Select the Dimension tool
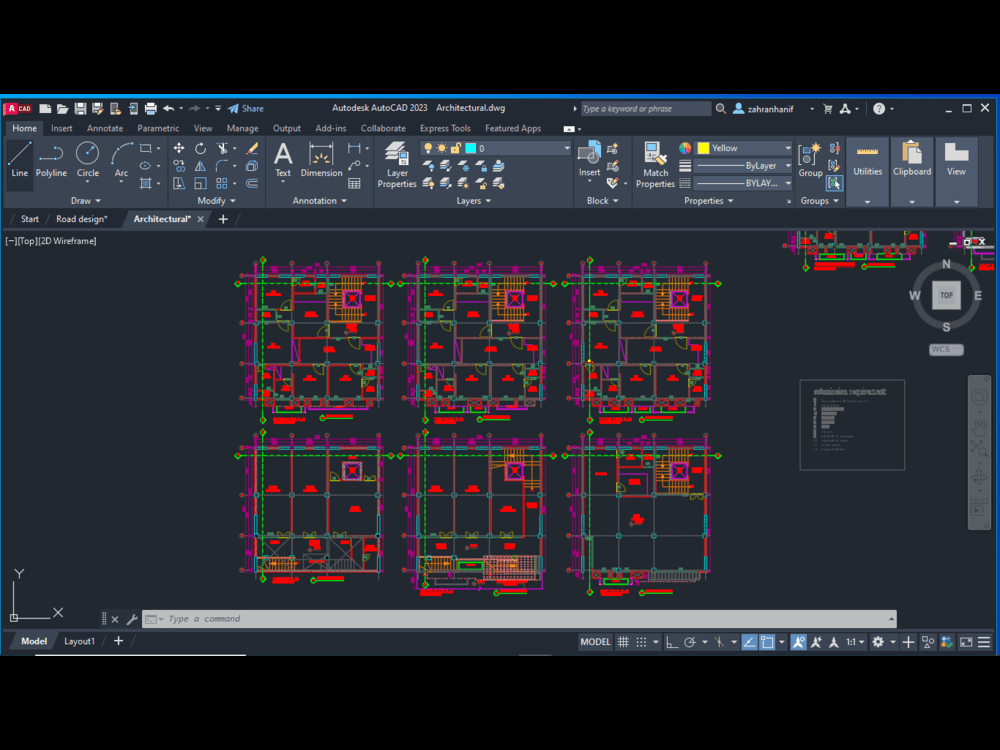The width and height of the screenshot is (1000, 750). click(321, 159)
